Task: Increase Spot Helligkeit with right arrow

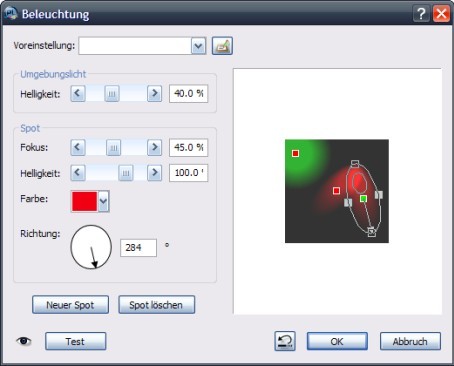Action: point(154,173)
